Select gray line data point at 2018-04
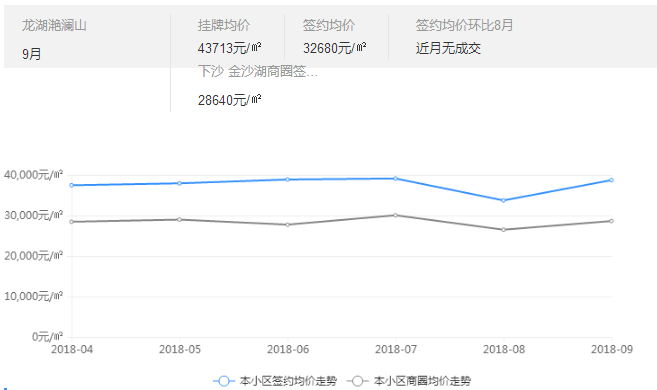The image size is (657, 390). click(72, 222)
